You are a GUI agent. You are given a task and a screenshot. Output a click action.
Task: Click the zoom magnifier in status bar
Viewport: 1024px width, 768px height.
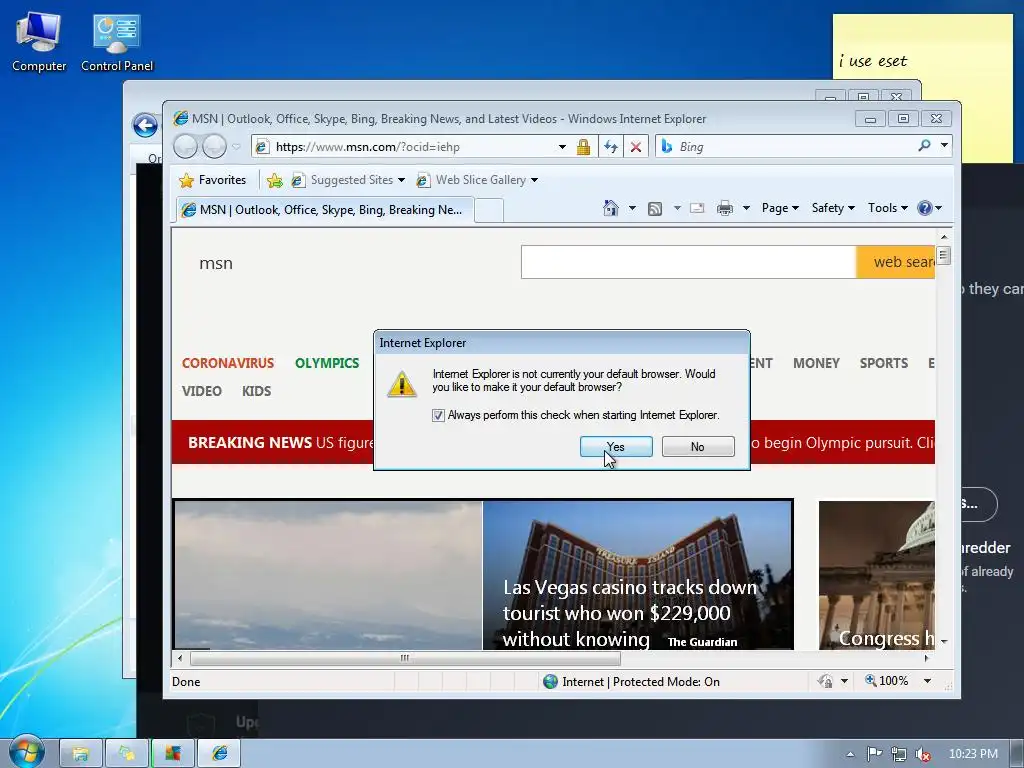[x=871, y=680]
